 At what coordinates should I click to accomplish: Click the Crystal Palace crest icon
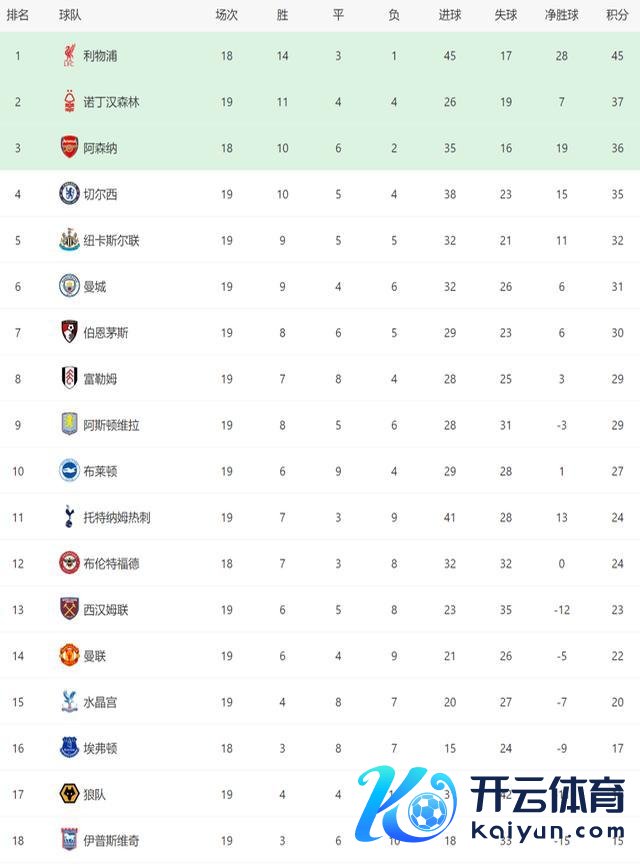click(x=69, y=701)
